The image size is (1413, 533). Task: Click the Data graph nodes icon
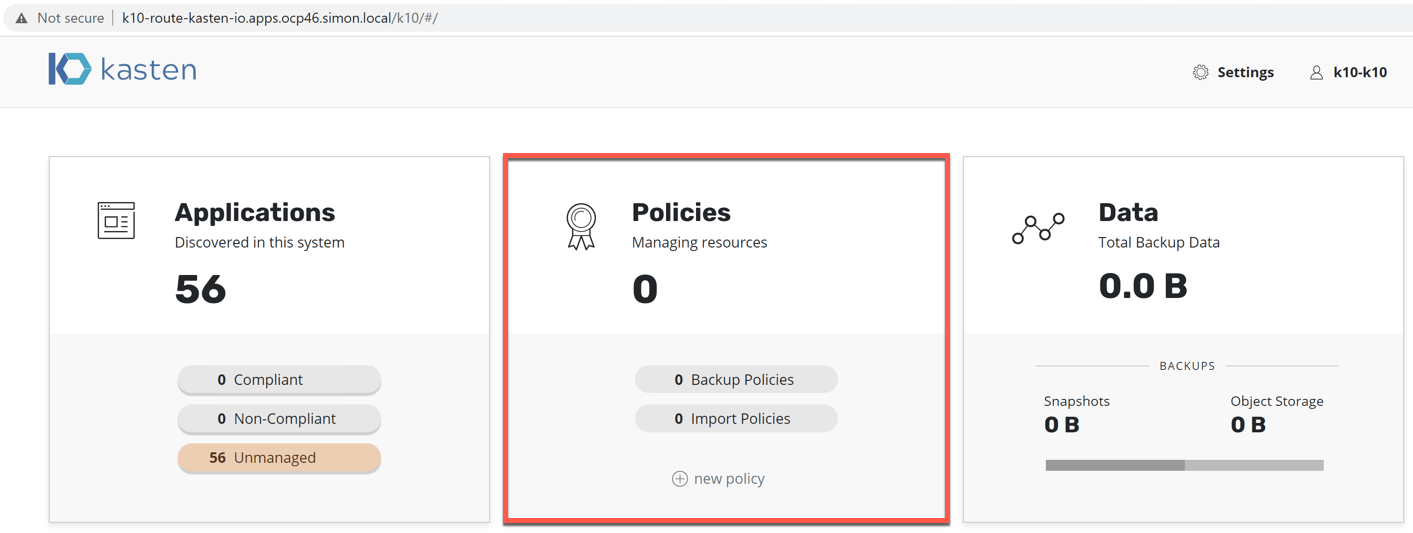1038,229
